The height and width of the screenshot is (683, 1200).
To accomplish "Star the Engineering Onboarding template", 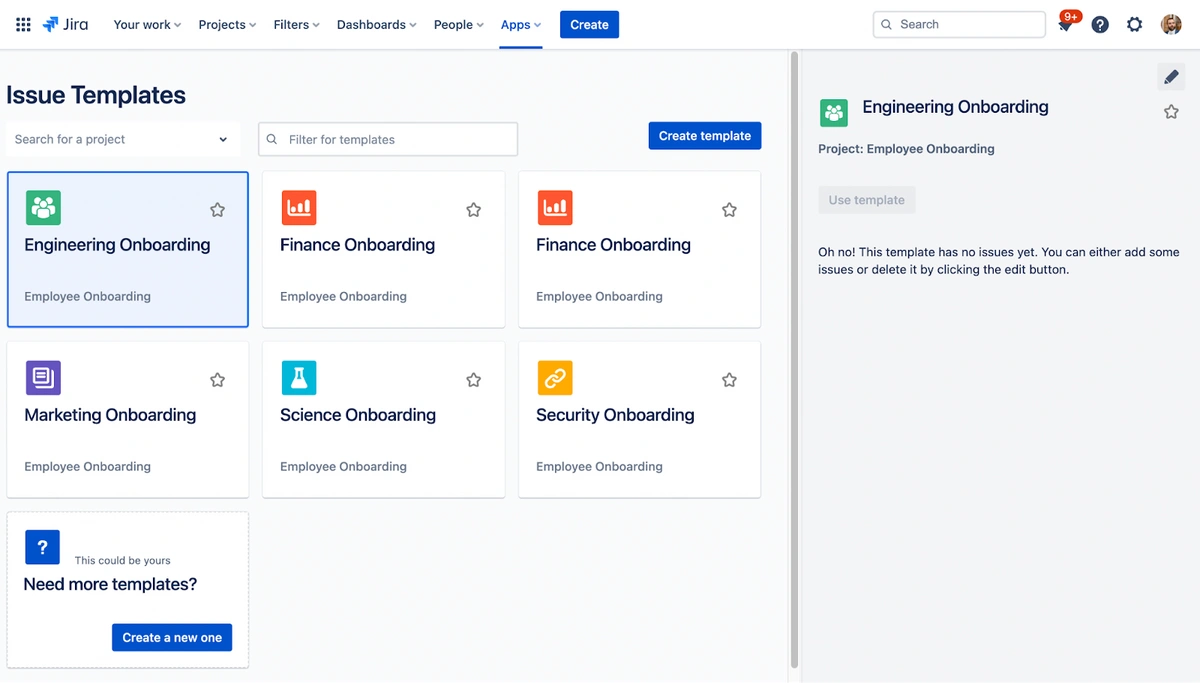I will click(217, 209).
